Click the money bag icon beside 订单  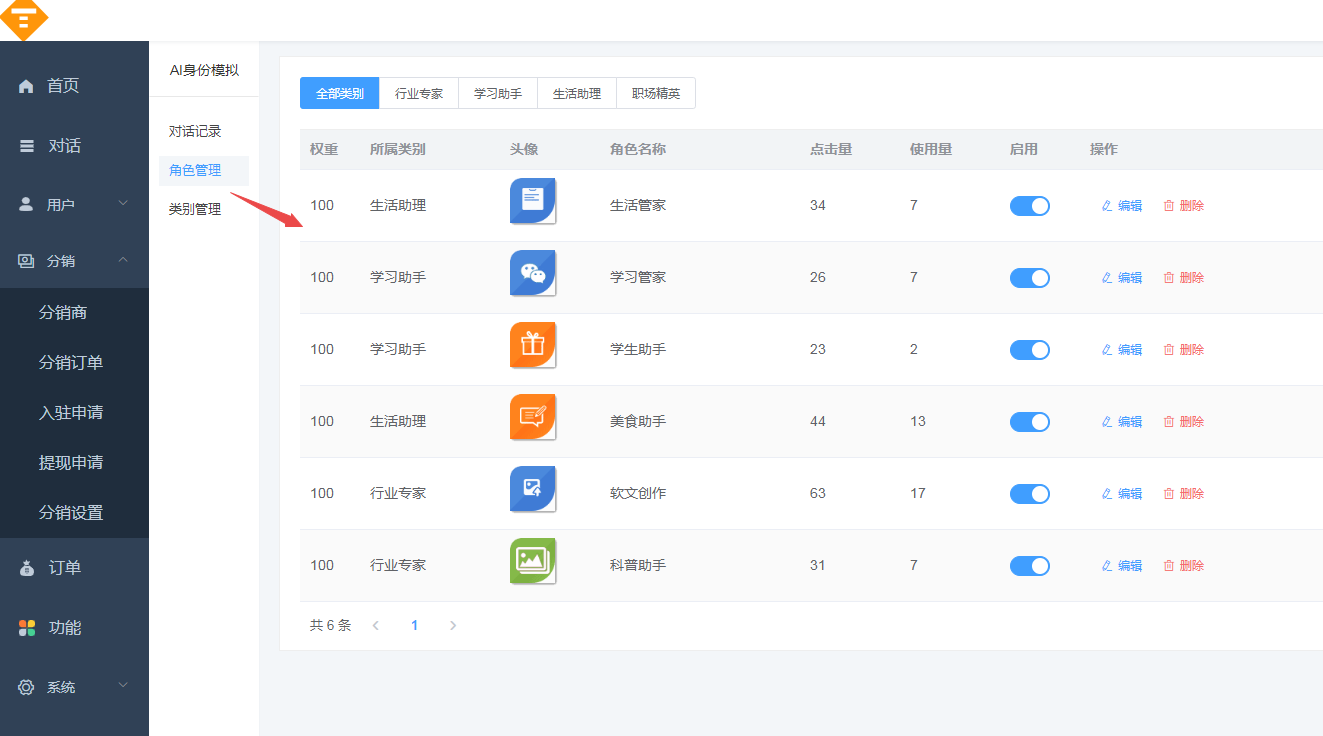tap(28, 568)
